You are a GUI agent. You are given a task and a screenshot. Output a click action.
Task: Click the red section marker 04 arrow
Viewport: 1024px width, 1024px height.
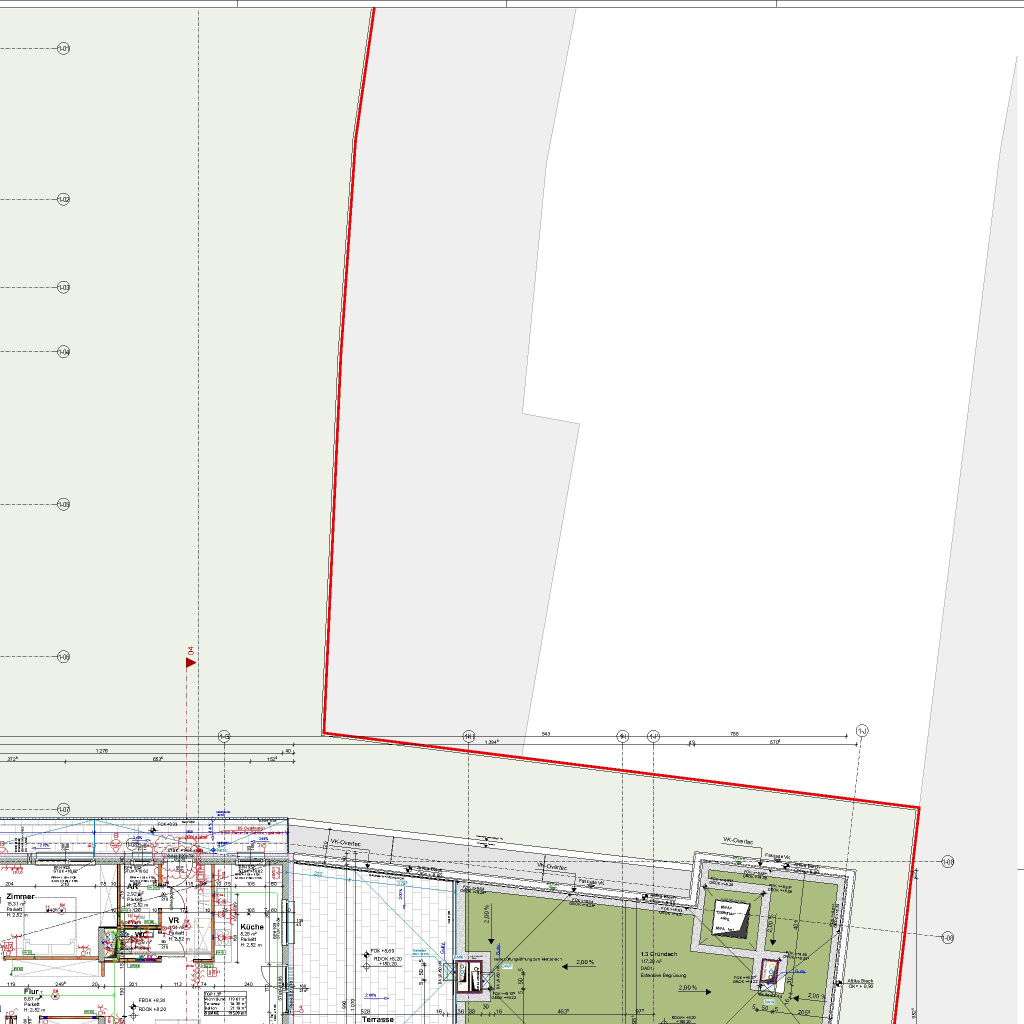[x=190, y=661]
